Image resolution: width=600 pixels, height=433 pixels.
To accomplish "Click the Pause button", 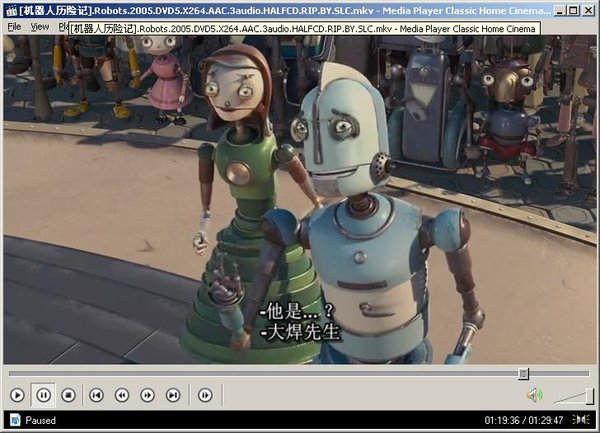I will pos(43,395).
